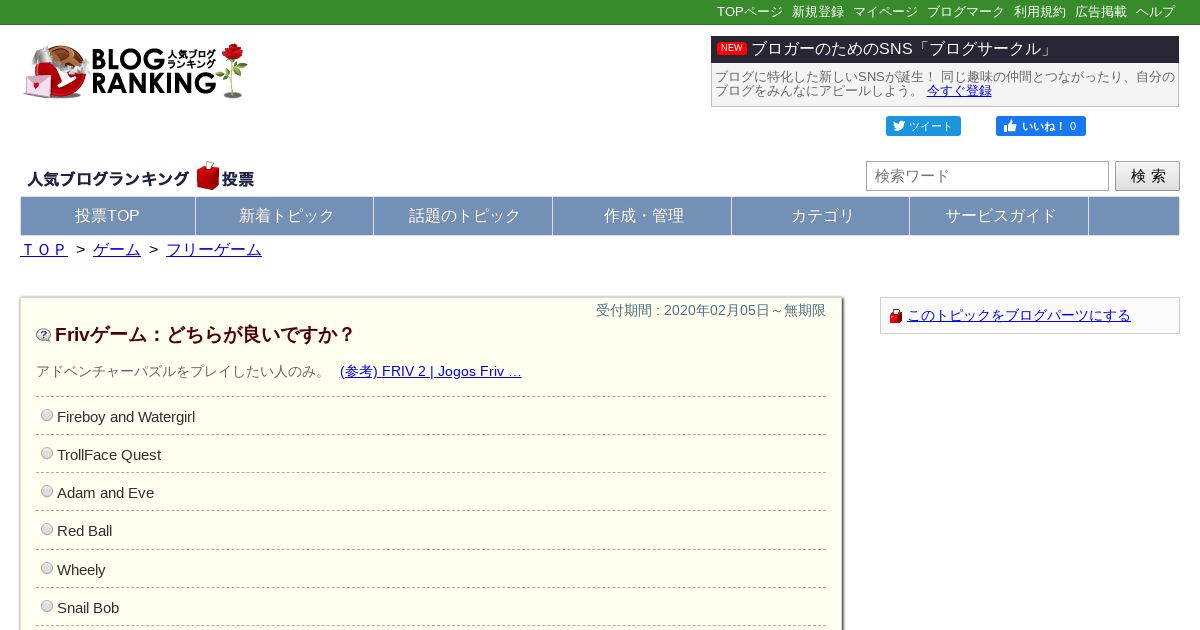Share via the Twitter ツイート button

923,126
